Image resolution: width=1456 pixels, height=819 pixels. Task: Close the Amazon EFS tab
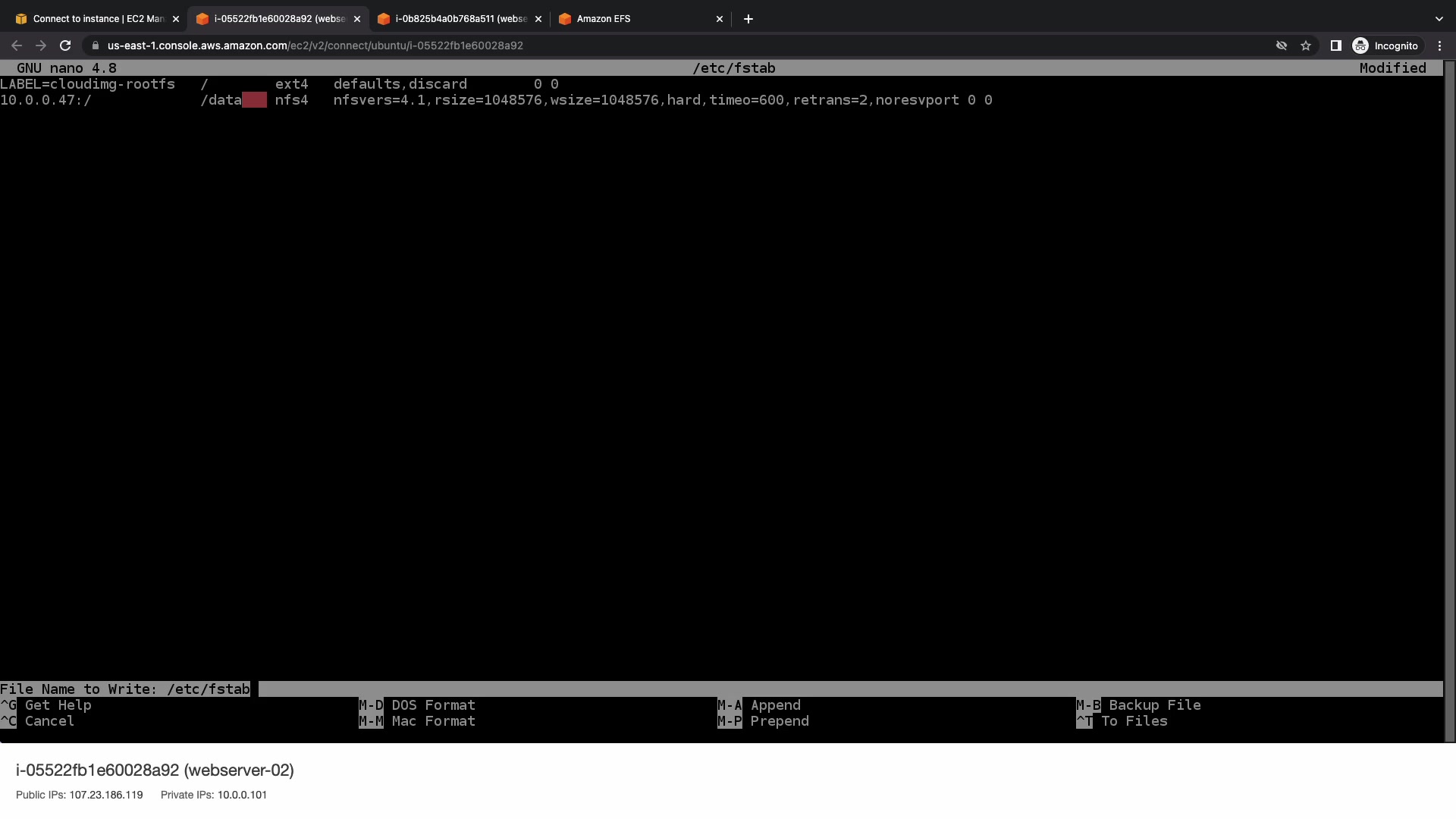[720, 19]
